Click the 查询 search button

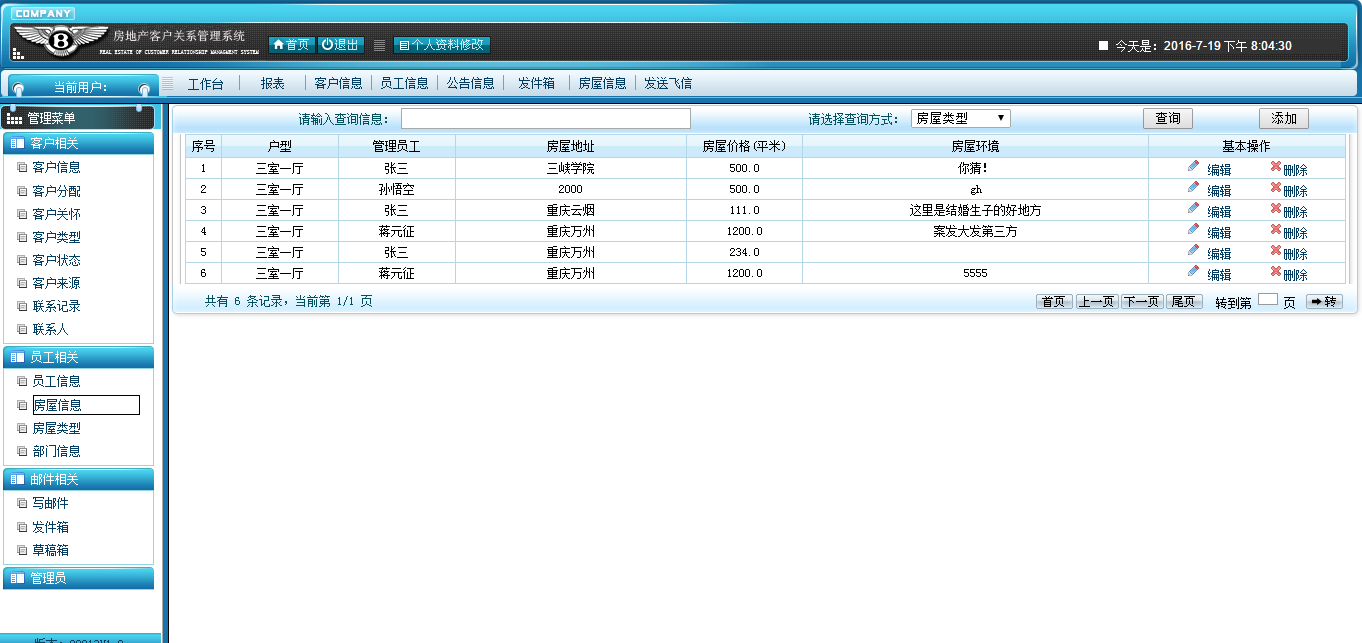1168,118
